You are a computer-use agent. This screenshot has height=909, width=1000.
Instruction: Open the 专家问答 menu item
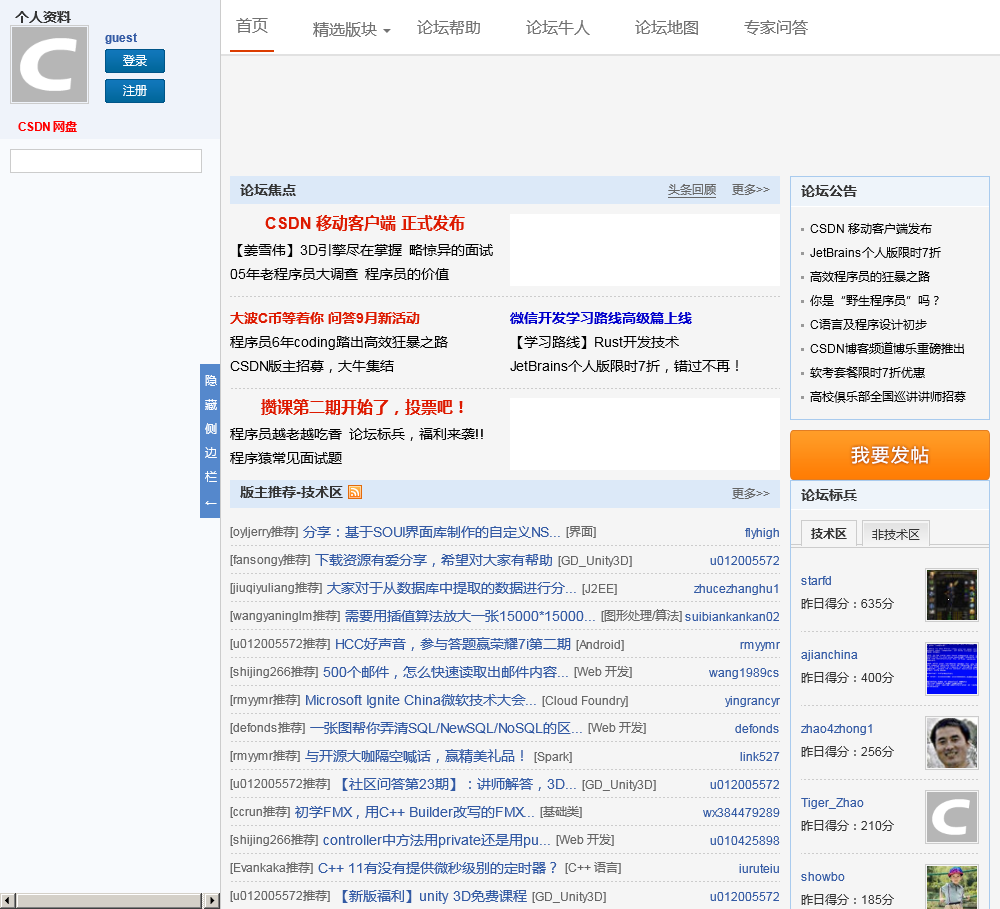click(776, 27)
